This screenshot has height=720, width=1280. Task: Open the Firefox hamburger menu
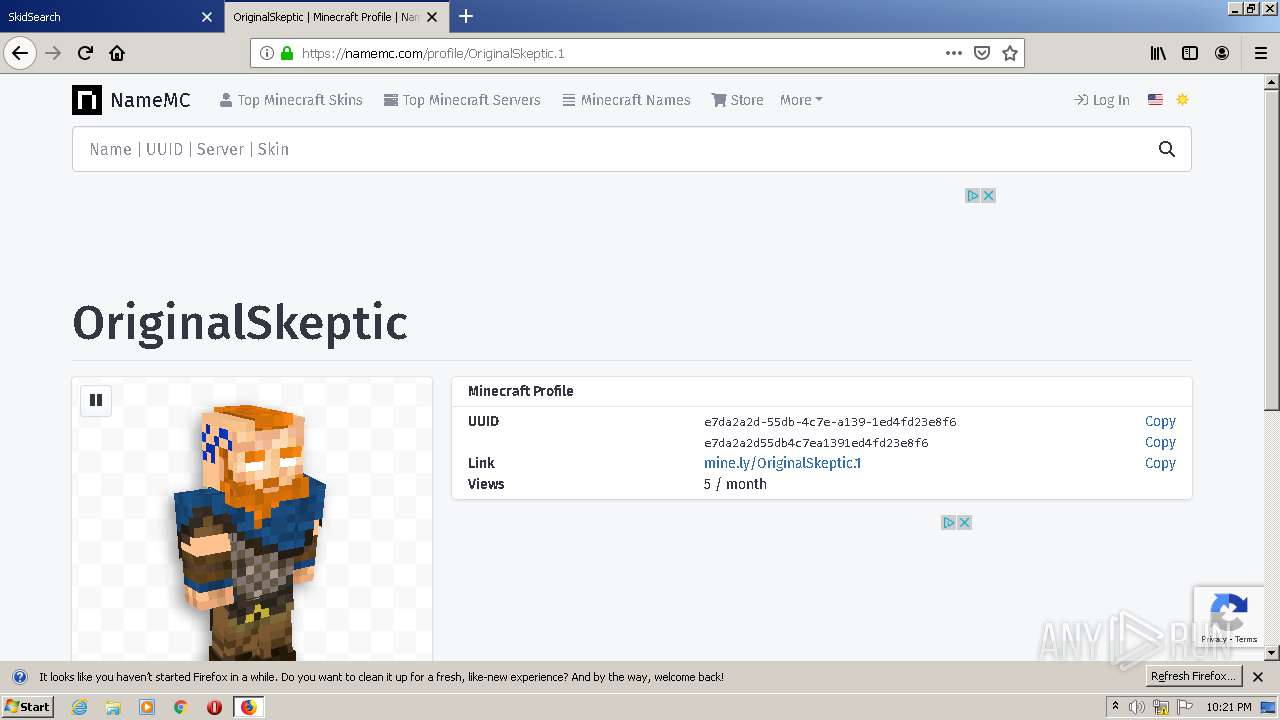1261,53
